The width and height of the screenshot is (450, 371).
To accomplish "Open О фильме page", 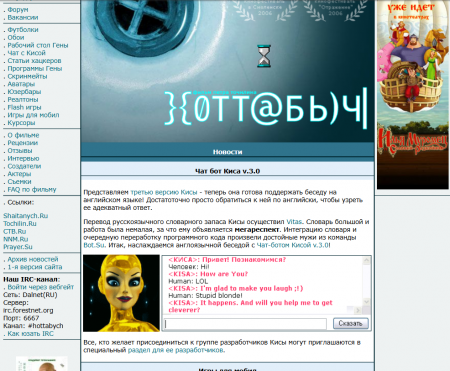I will point(23,135).
